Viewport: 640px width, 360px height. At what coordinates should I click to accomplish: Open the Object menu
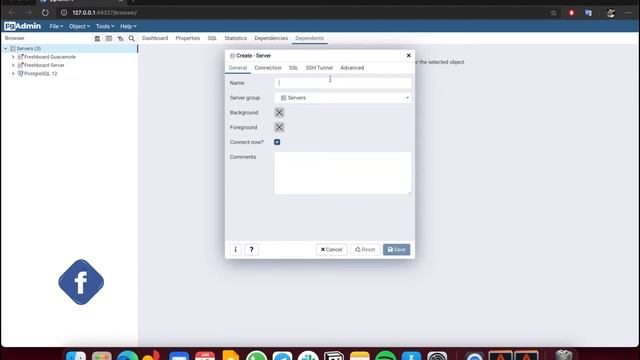[79, 26]
